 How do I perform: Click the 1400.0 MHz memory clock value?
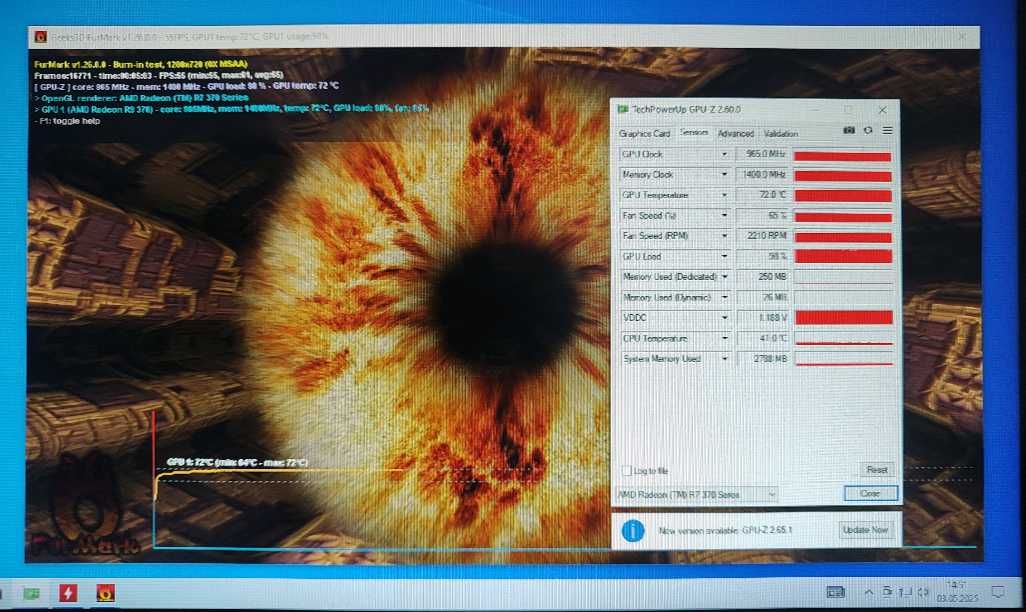[x=762, y=175]
